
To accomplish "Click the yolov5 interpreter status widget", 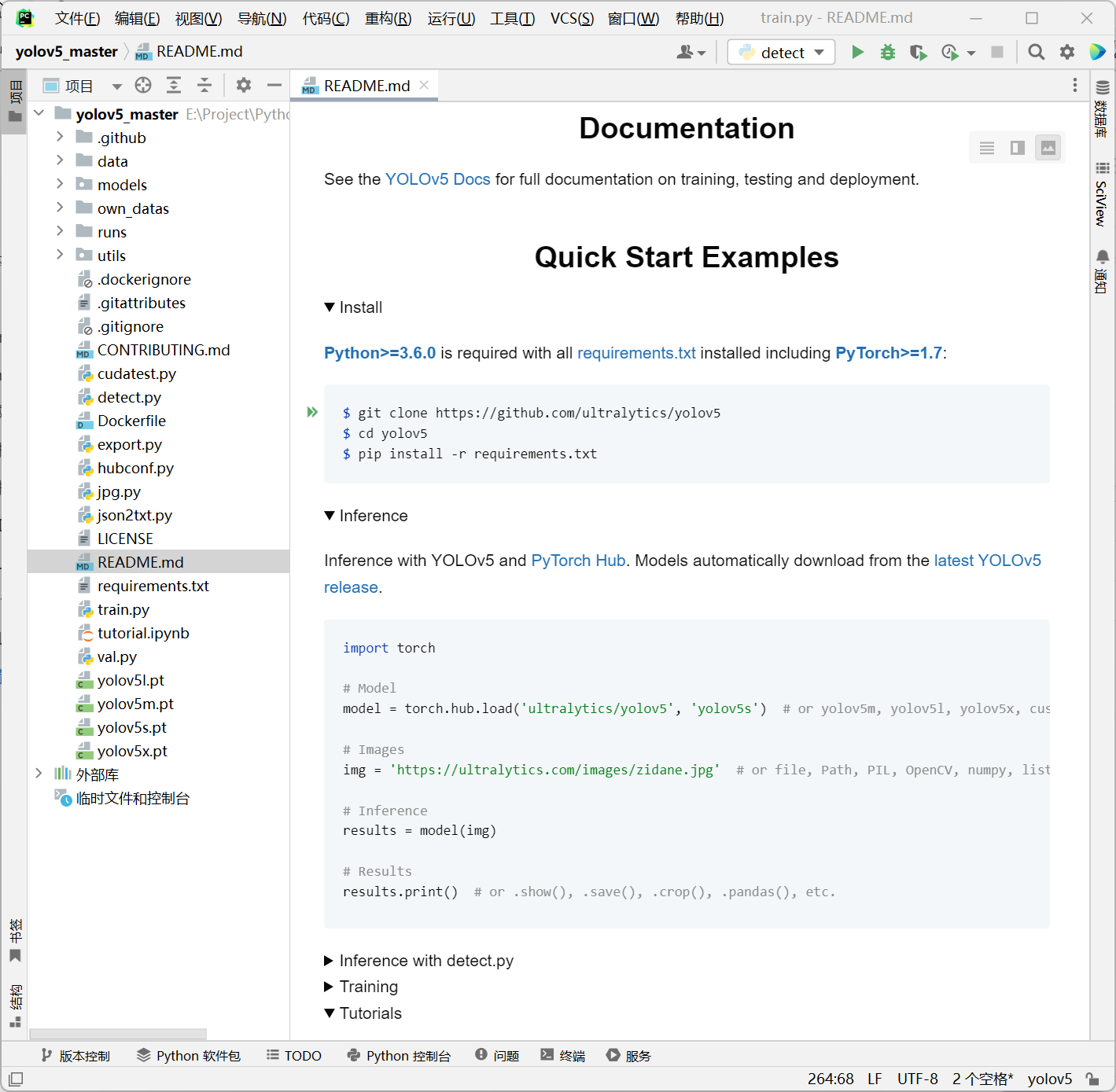I will (x=1050, y=1079).
